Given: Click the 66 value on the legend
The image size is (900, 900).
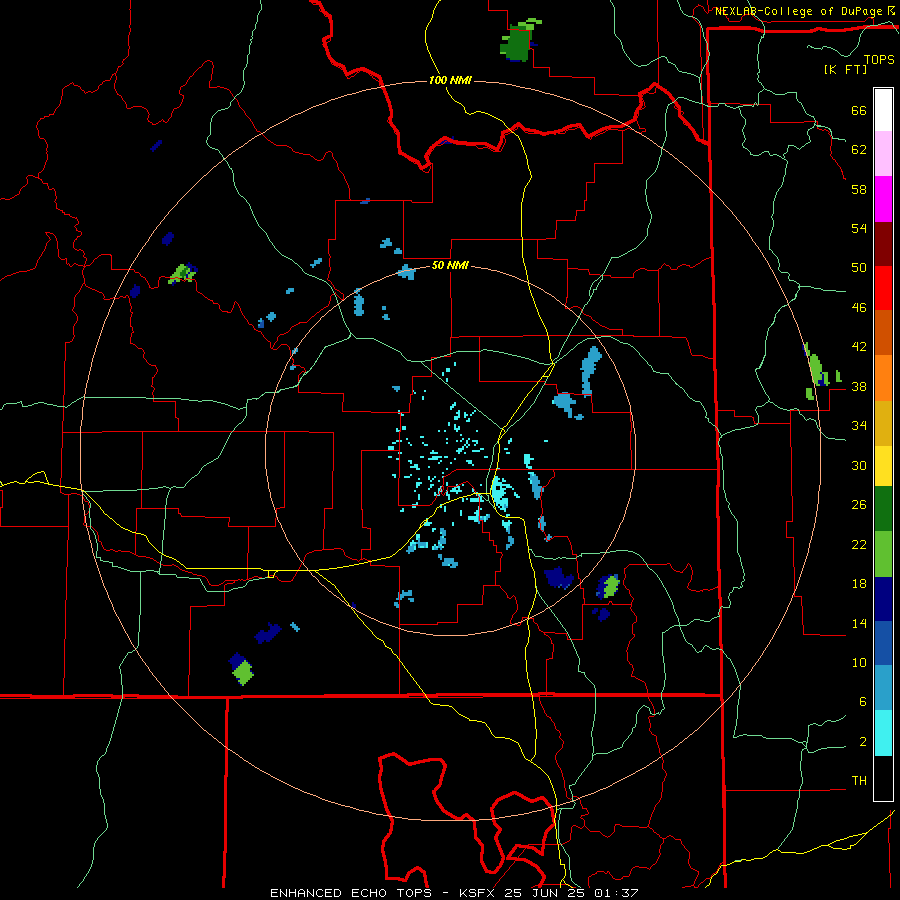Looking at the screenshot, I should 859,111.
